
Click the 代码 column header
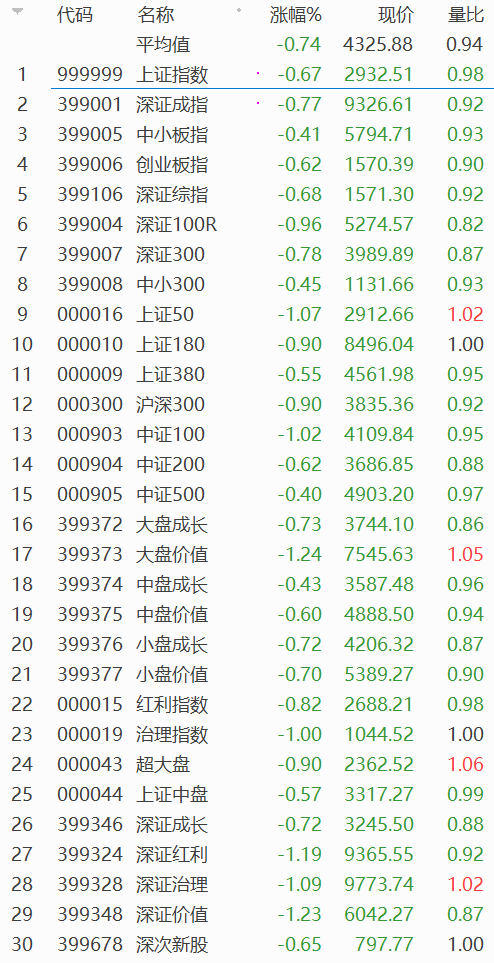click(x=75, y=15)
